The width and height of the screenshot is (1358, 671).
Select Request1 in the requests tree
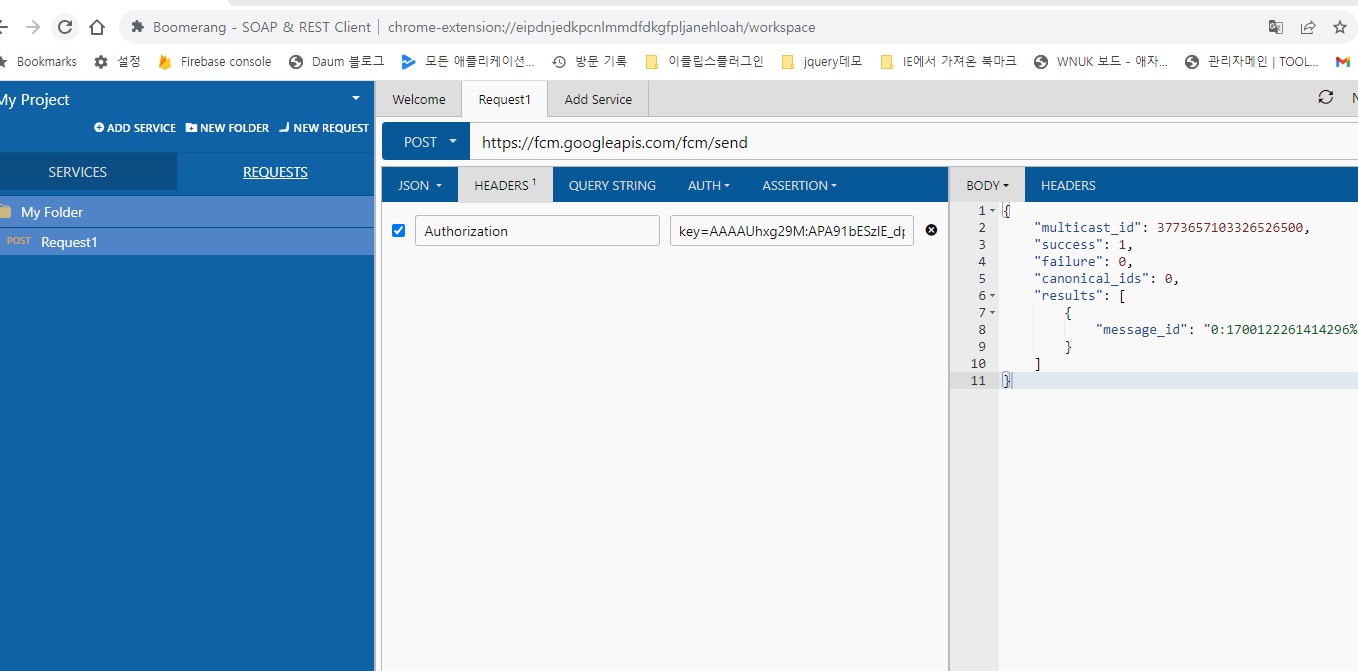(x=187, y=242)
